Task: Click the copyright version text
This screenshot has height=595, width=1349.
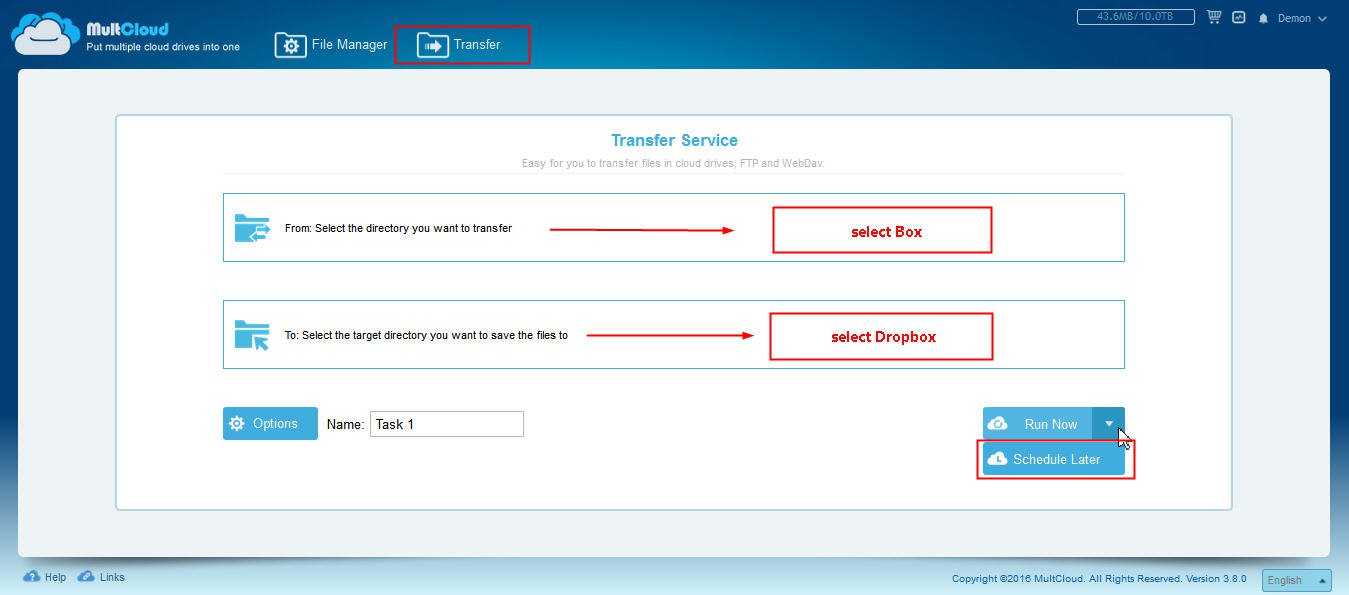Action: point(1099,579)
